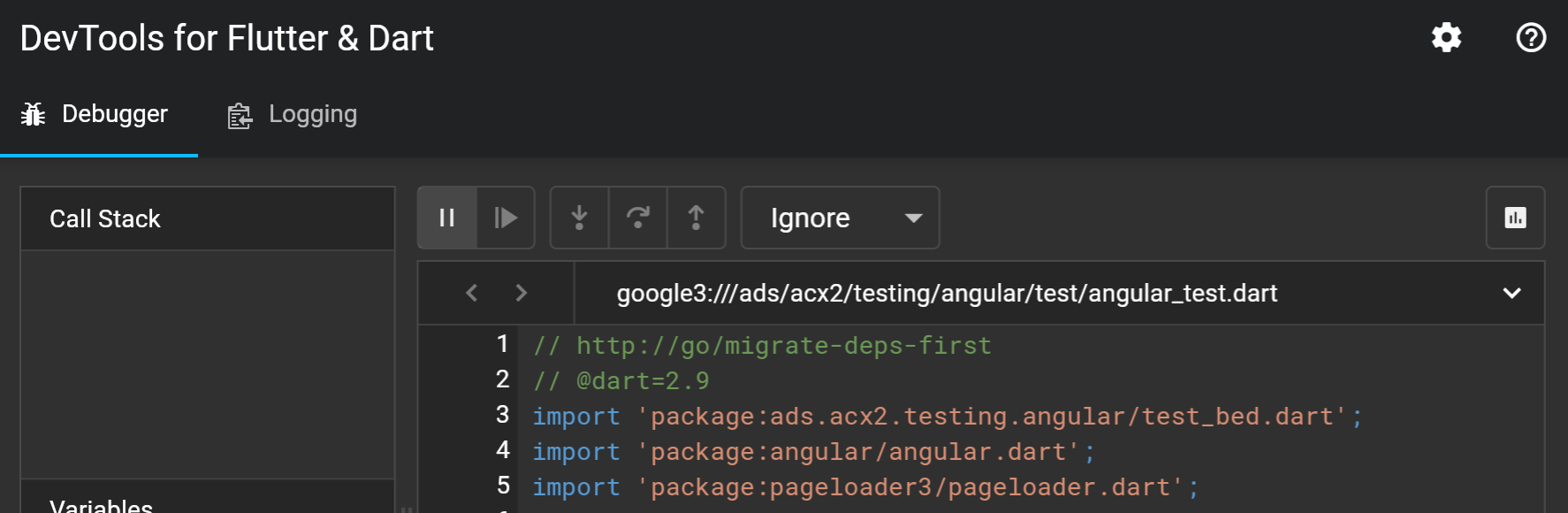Switch to the Logging tab
This screenshot has width=1568, height=513.
tap(293, 114)
